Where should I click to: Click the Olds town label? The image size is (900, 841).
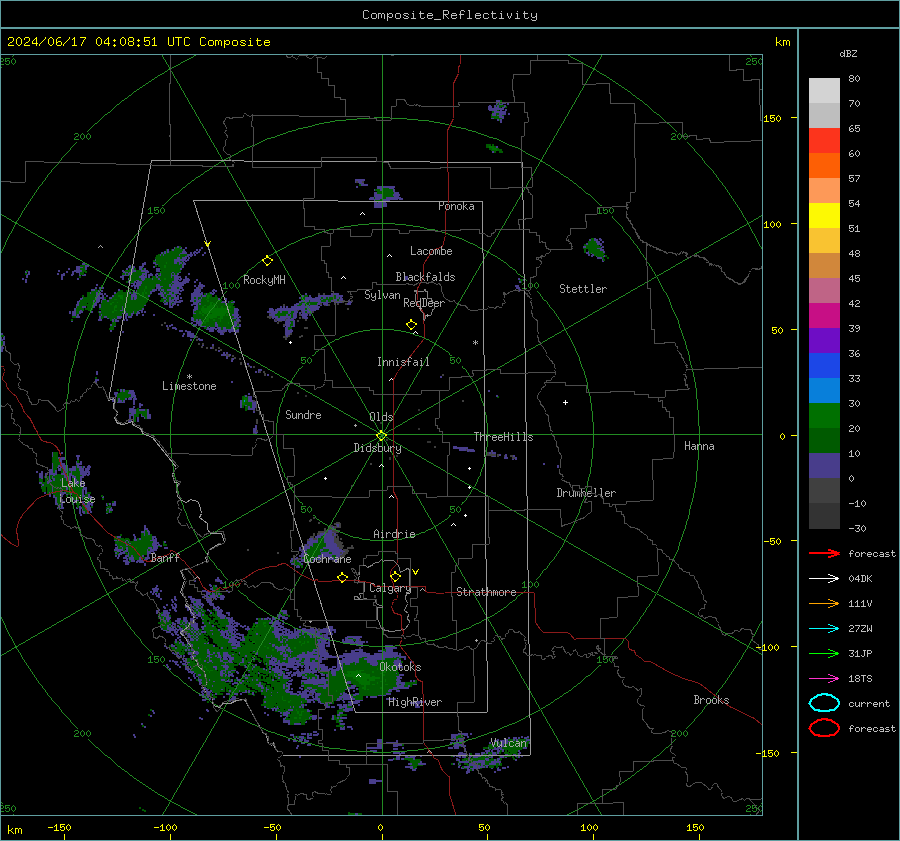click(381, 417)
